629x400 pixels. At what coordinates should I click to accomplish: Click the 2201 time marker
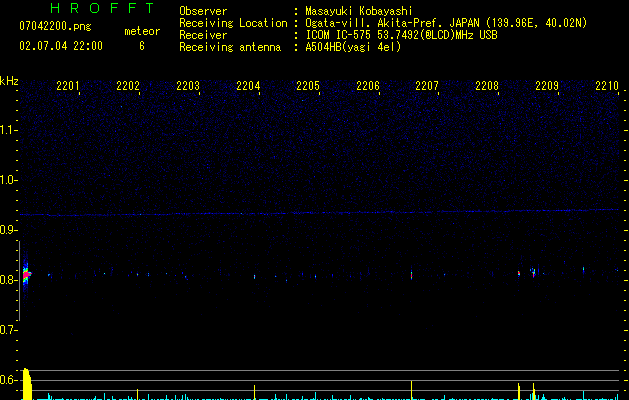pos(67,86)
